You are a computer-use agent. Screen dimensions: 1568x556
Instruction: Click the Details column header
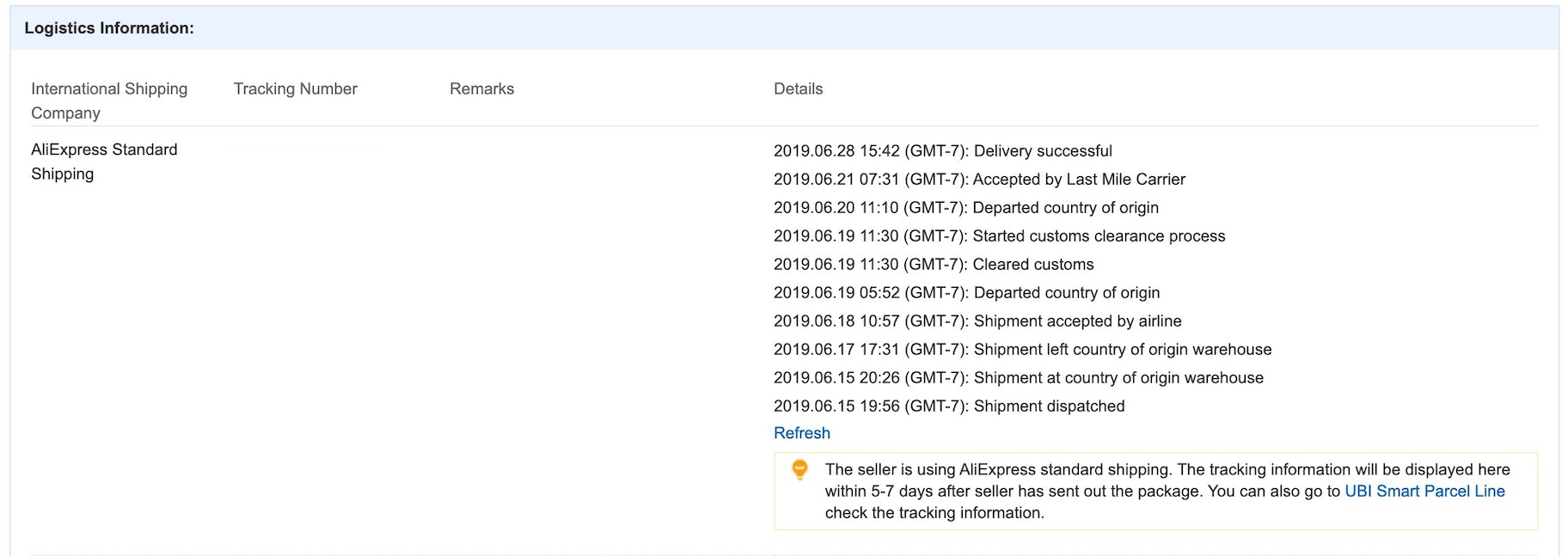tap(798, 89)
